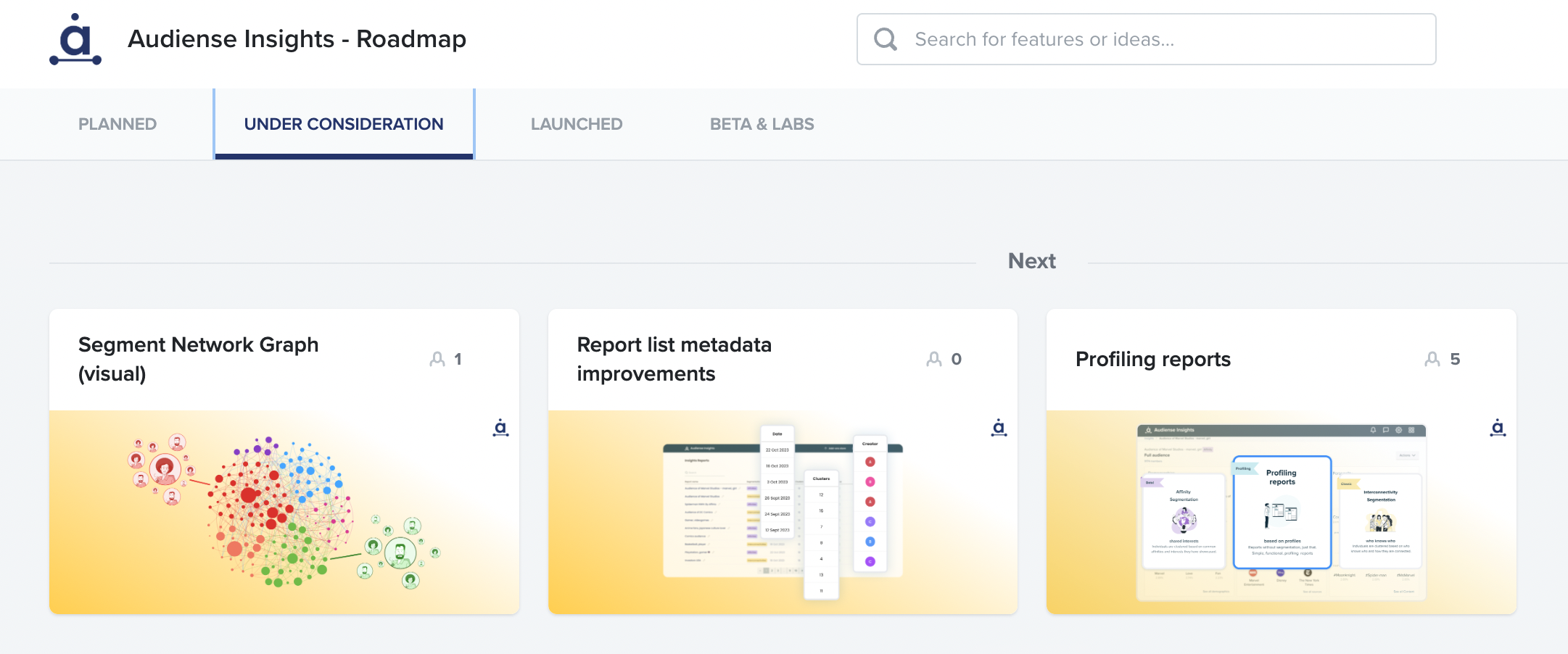This screenshot has height=654, width=1568.
Task: Open the report list metadata thumbnail image
Action: (x=783, y=512)
